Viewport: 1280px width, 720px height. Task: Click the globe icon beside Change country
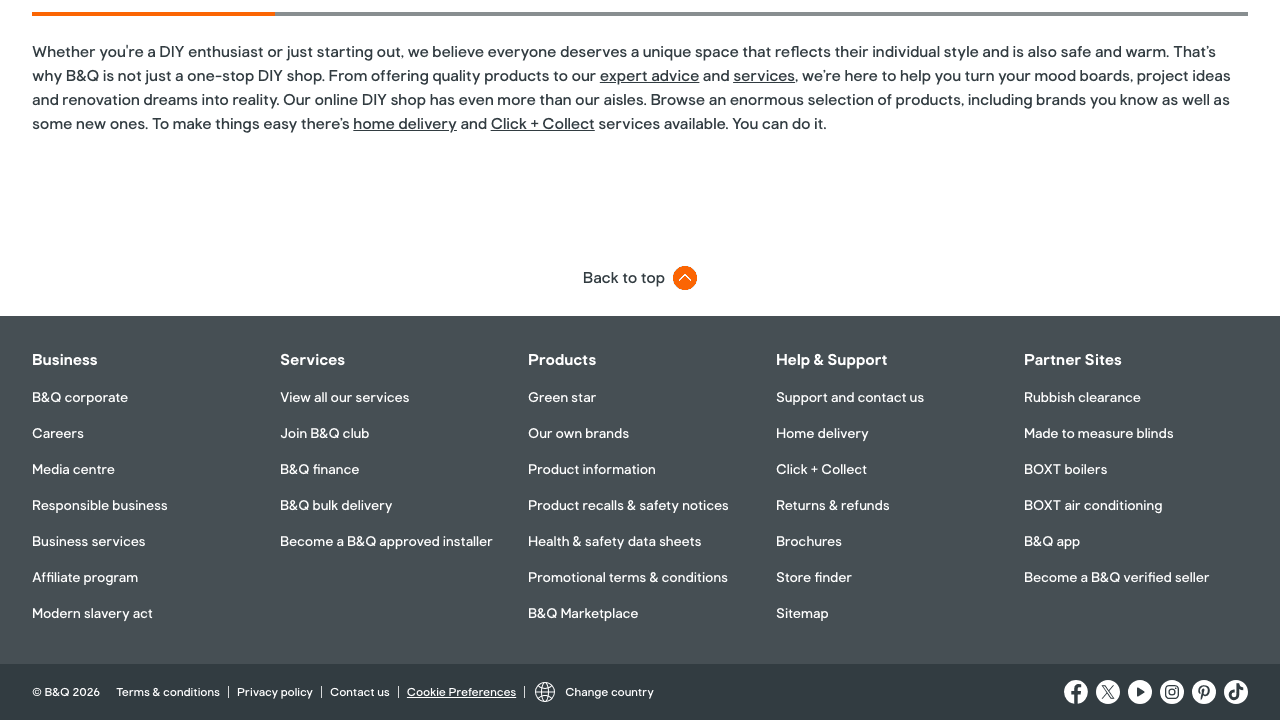coord(545,692)
